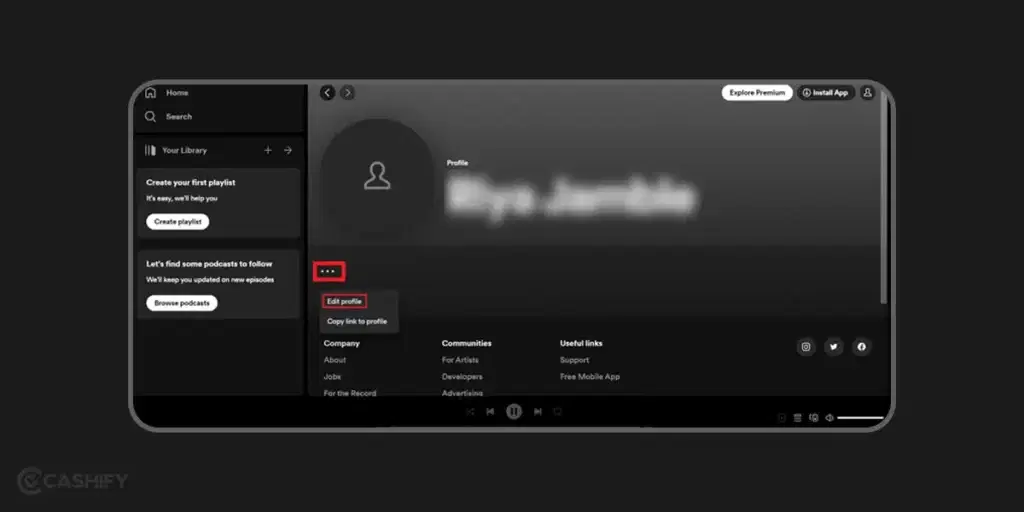Select Copy link to profile
Screen dimensions: 1024x512
(x=357, y=321)
